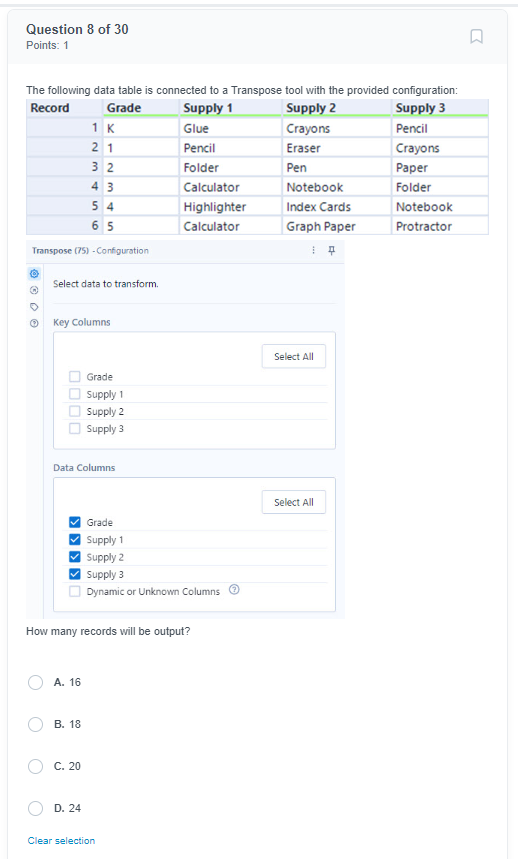518x859 pixels.
Task: Click Select All in Data Columns
Action: tap(293, 502)
